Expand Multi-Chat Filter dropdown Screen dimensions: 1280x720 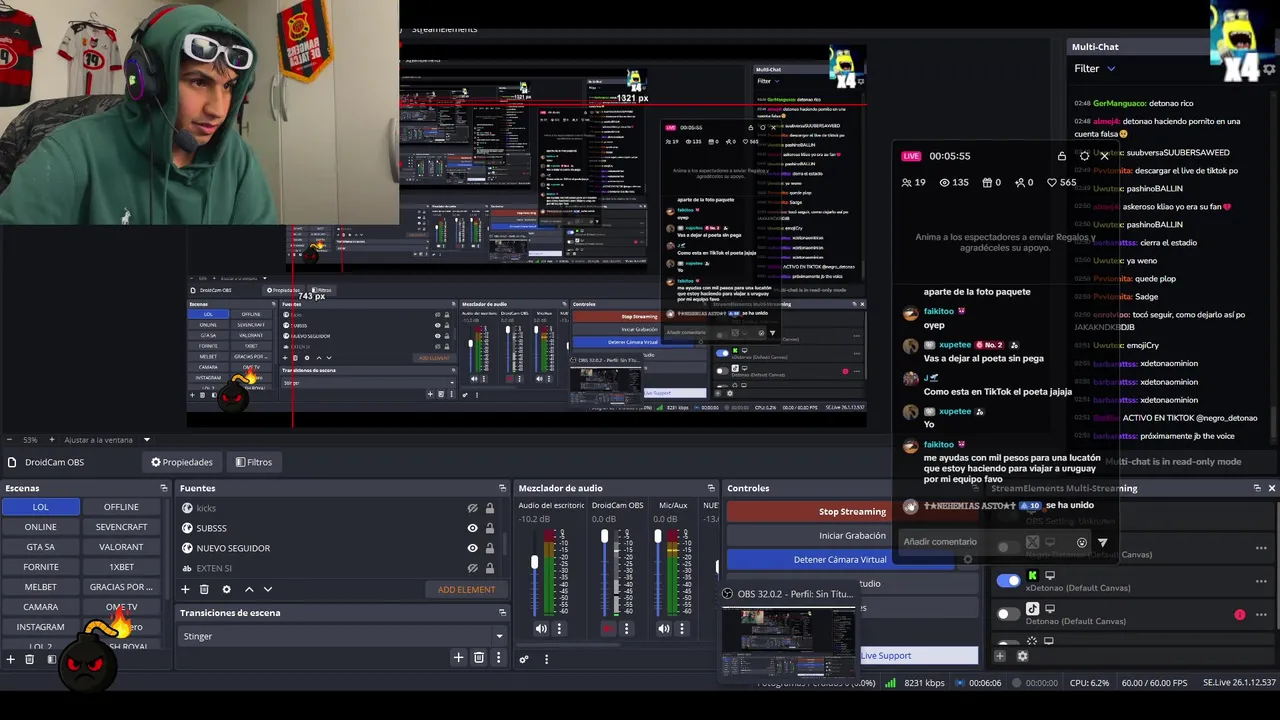pos(1095,68)
